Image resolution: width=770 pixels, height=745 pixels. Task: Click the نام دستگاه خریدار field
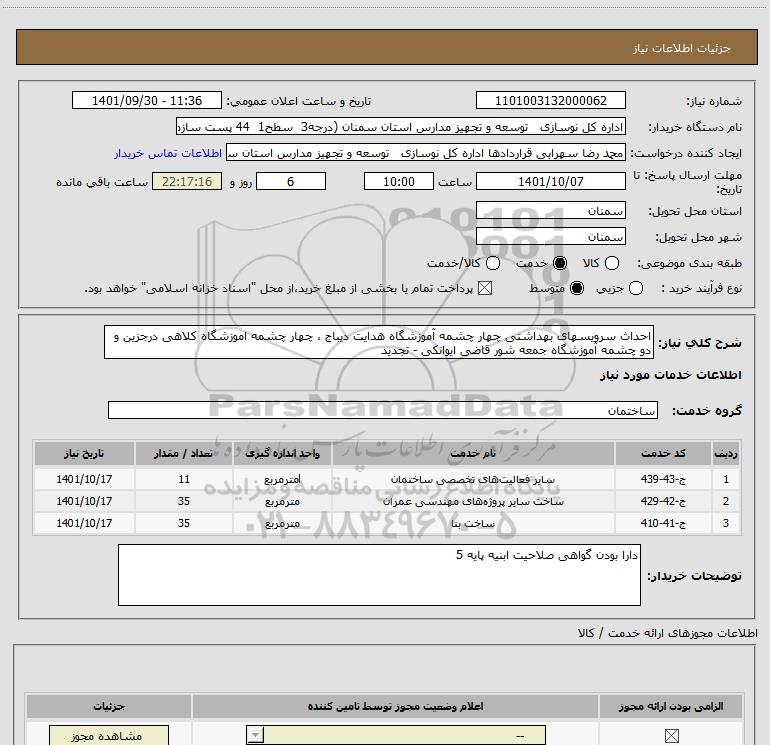[x=401, y=127]
